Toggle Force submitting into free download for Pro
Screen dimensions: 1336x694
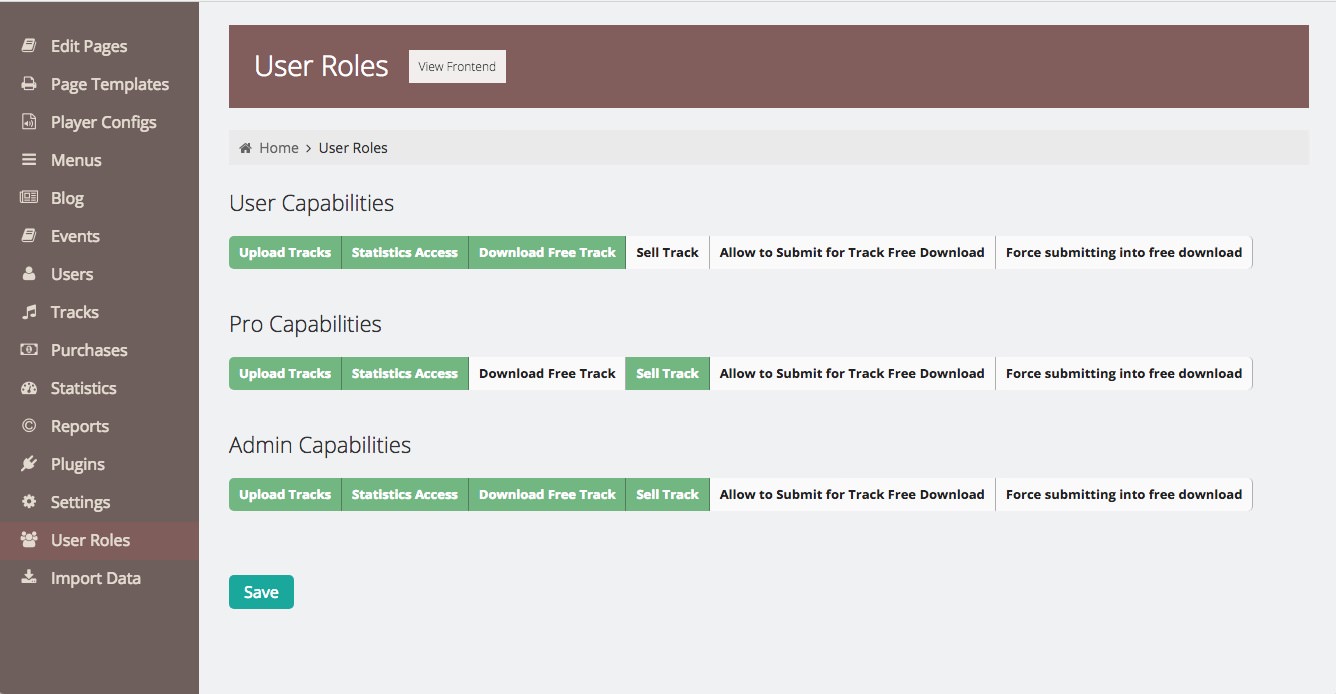(1123, 374)
